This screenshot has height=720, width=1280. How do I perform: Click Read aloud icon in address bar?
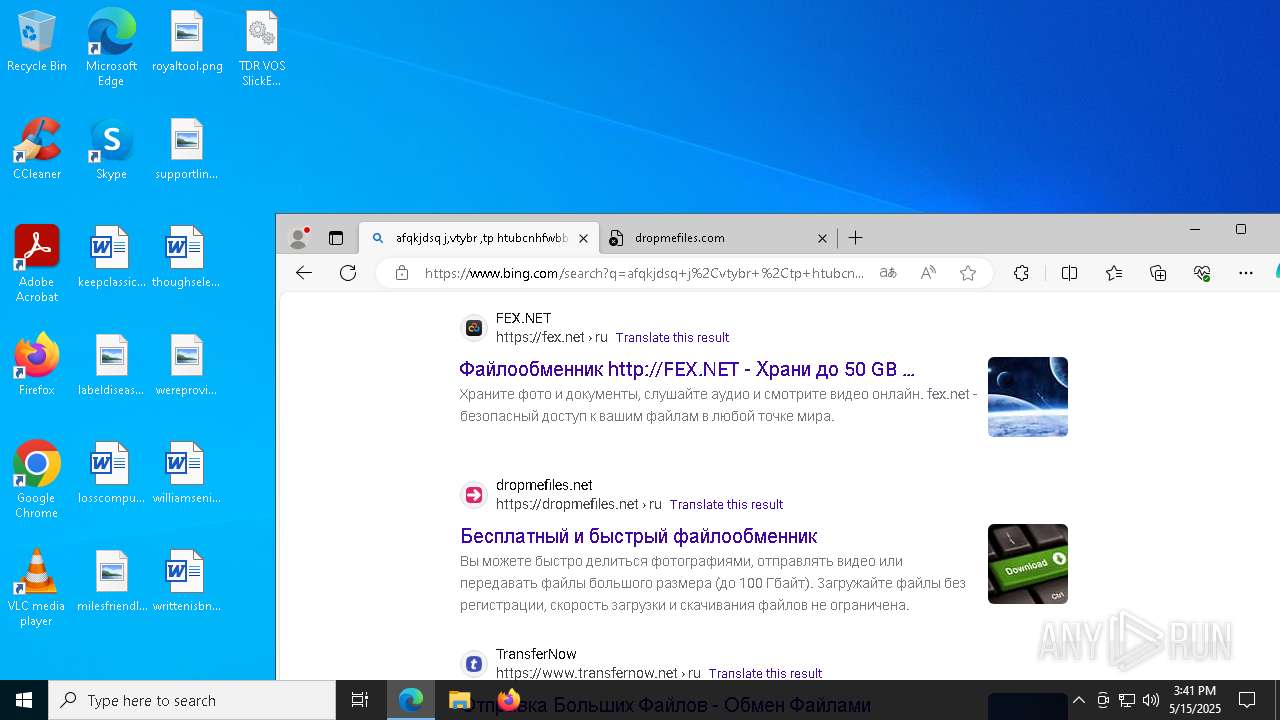[928, 273]
